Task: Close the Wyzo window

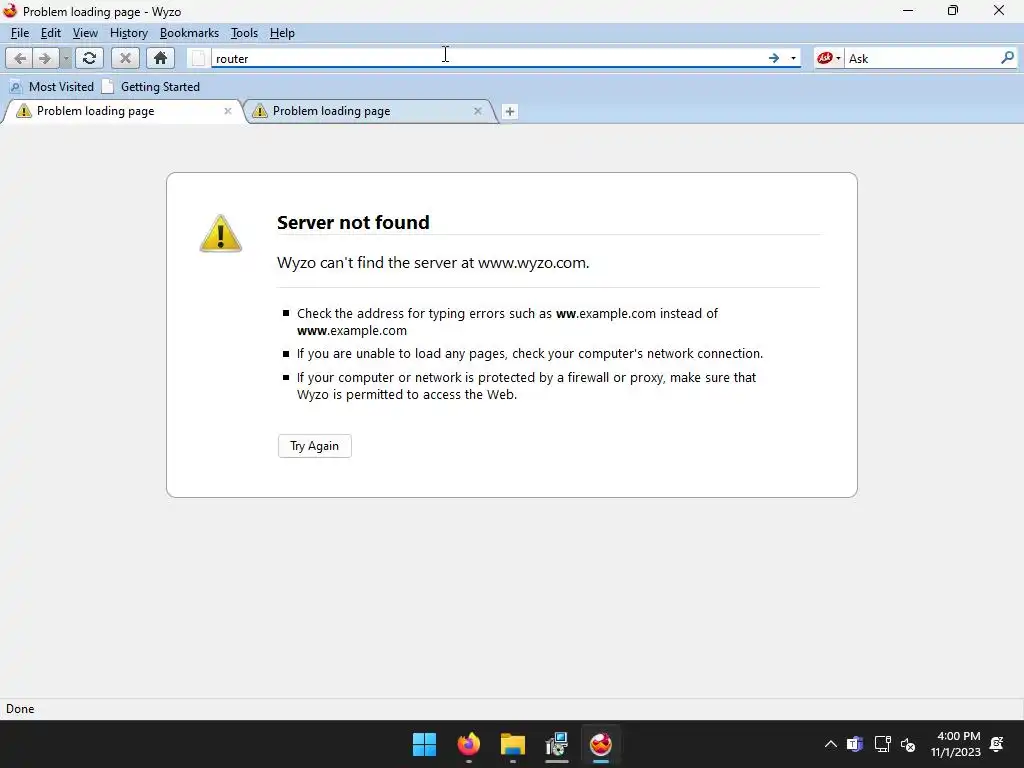Action: point(999,10)
